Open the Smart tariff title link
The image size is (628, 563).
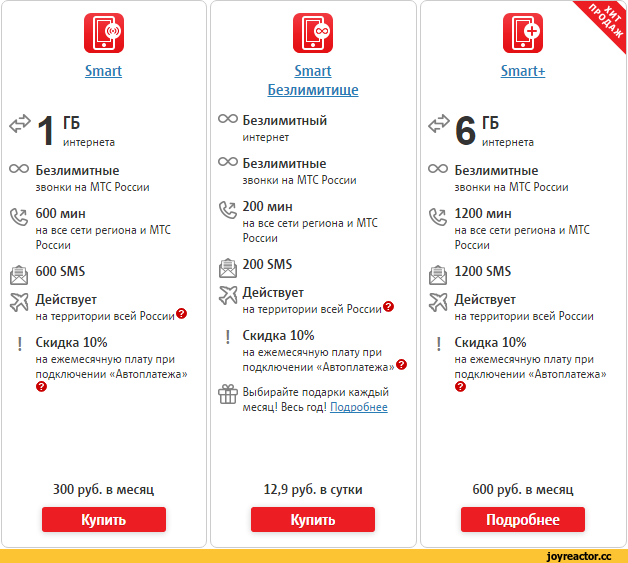(x=103, y=71)
